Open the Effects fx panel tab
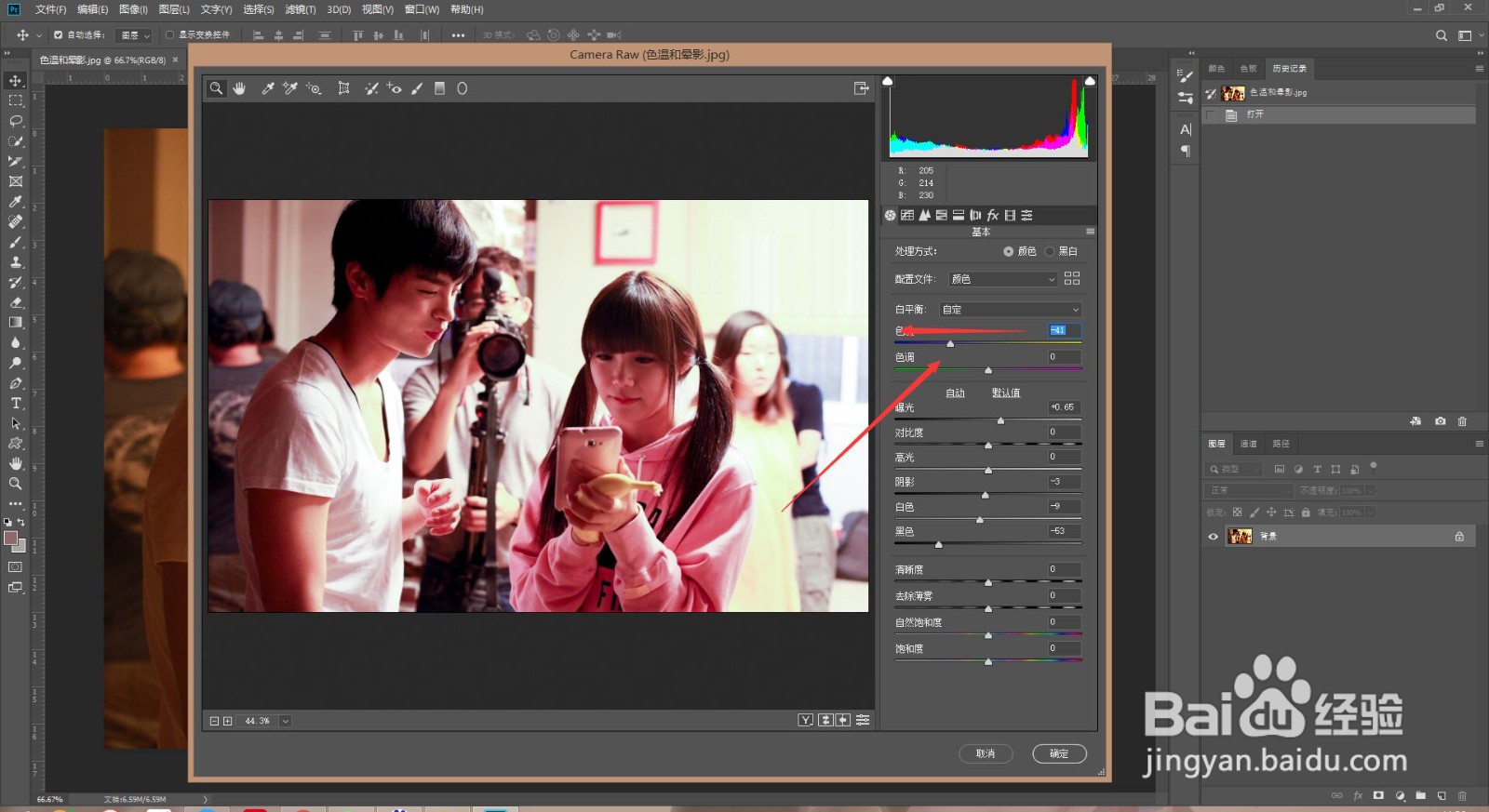Screen dimensions: 1489x812 [x=993, y=215]
